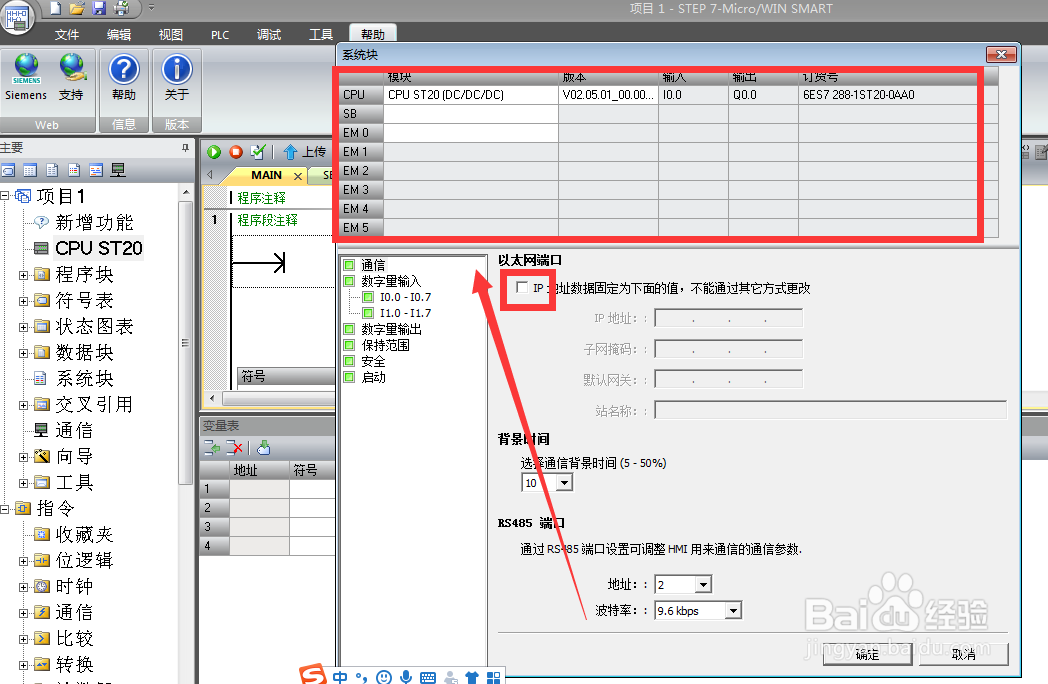Select CPU ST20 in project tree
Screen dimensions: 1048x684
tap(99, 248)
